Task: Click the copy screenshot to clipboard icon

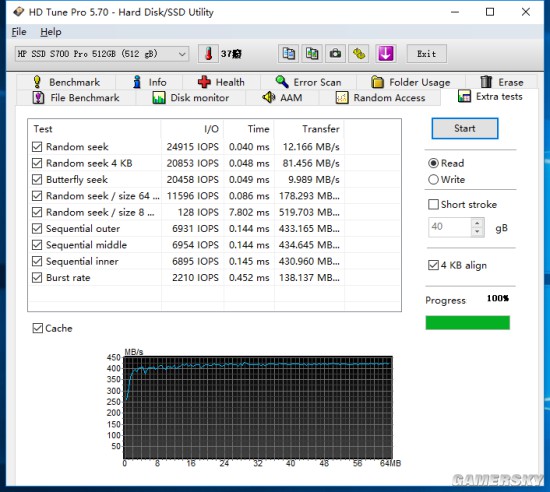Action: click(x=312, y=54)
